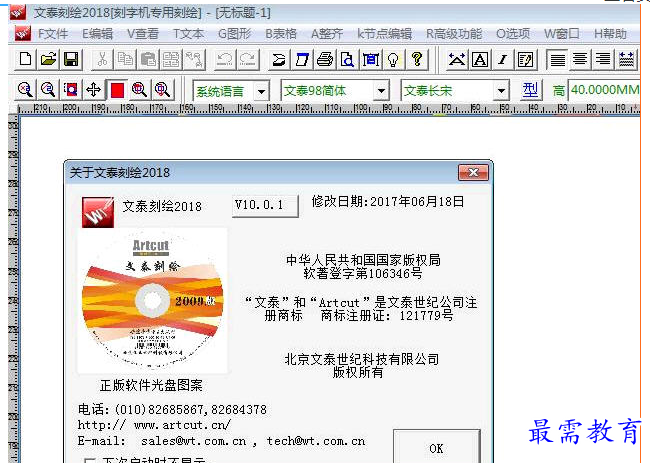Expand the 文泰98简体 font library dropdown
This screenshot has width=650, height=463.
tap(381, 91)
